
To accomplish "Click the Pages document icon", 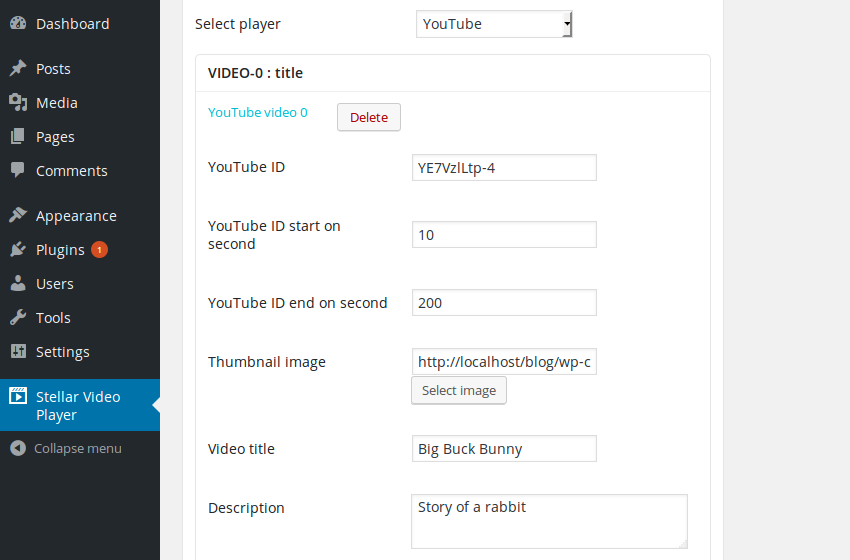I will (x=18, y=137).
